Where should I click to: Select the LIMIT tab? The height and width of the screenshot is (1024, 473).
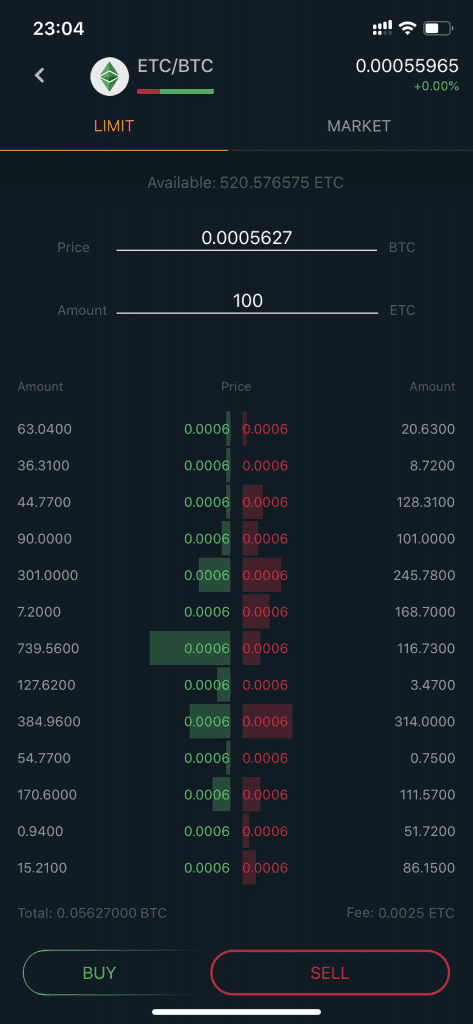coord(114,126)
